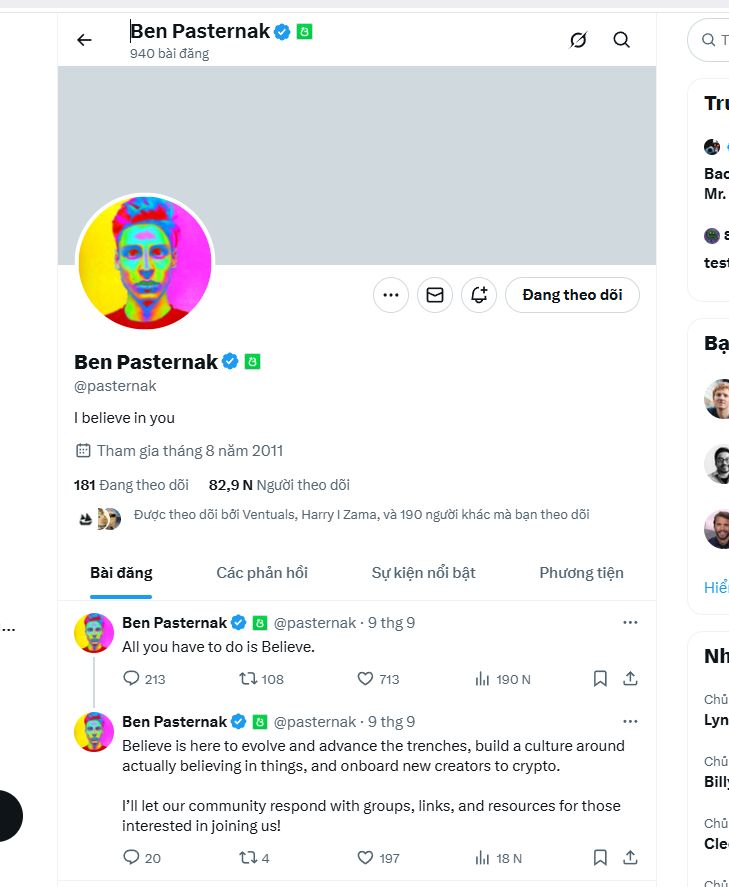The image size is (729, 887).
Task: Bookmark the "All you have to do" post
Action: (x=600, y=679)
